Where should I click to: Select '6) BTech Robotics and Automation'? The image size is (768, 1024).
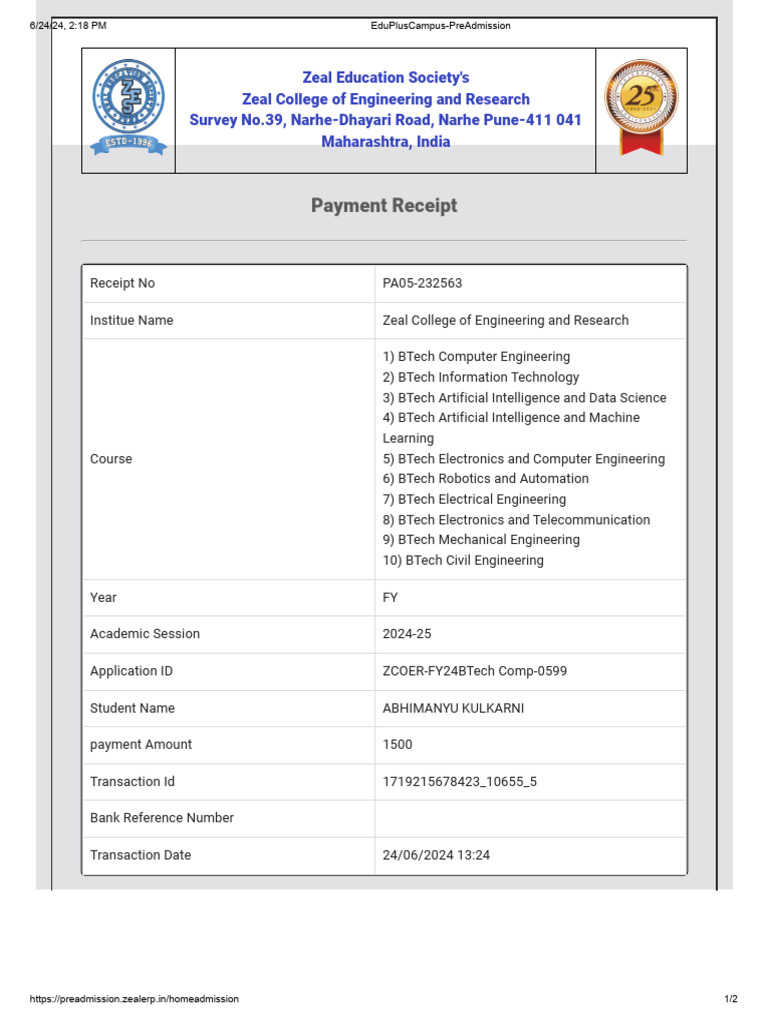[x=486, y=479]
